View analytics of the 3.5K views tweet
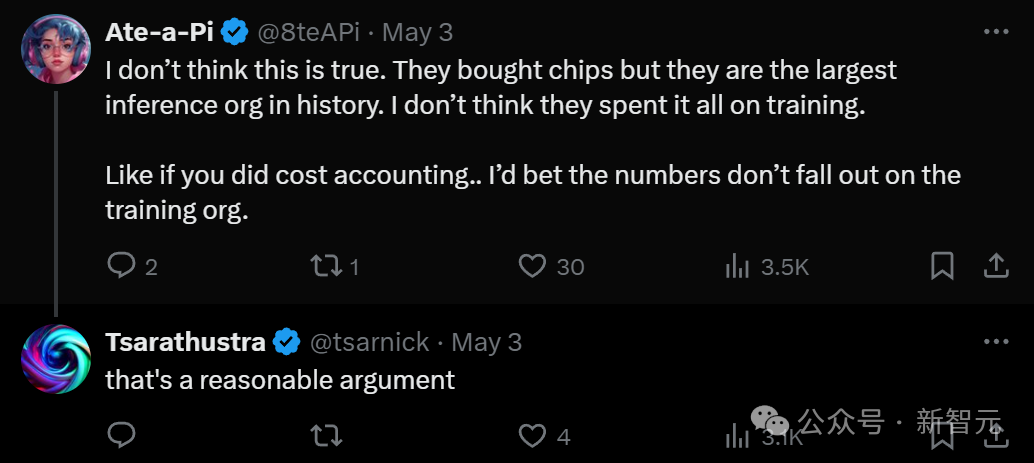The height and width of the screenshot is (463, 1034). pyautogui.click(x=737, y=266)
